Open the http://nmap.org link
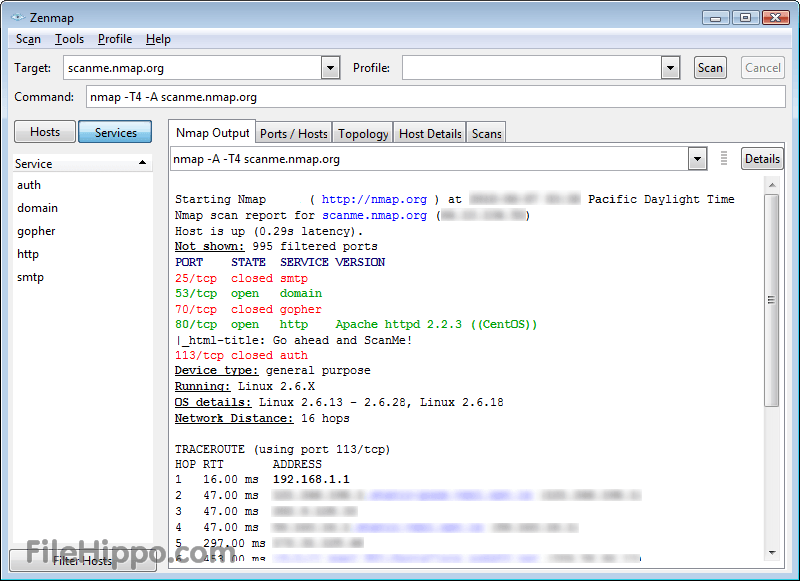Screen dimensions: 800x581 click(x=374, y=199)
